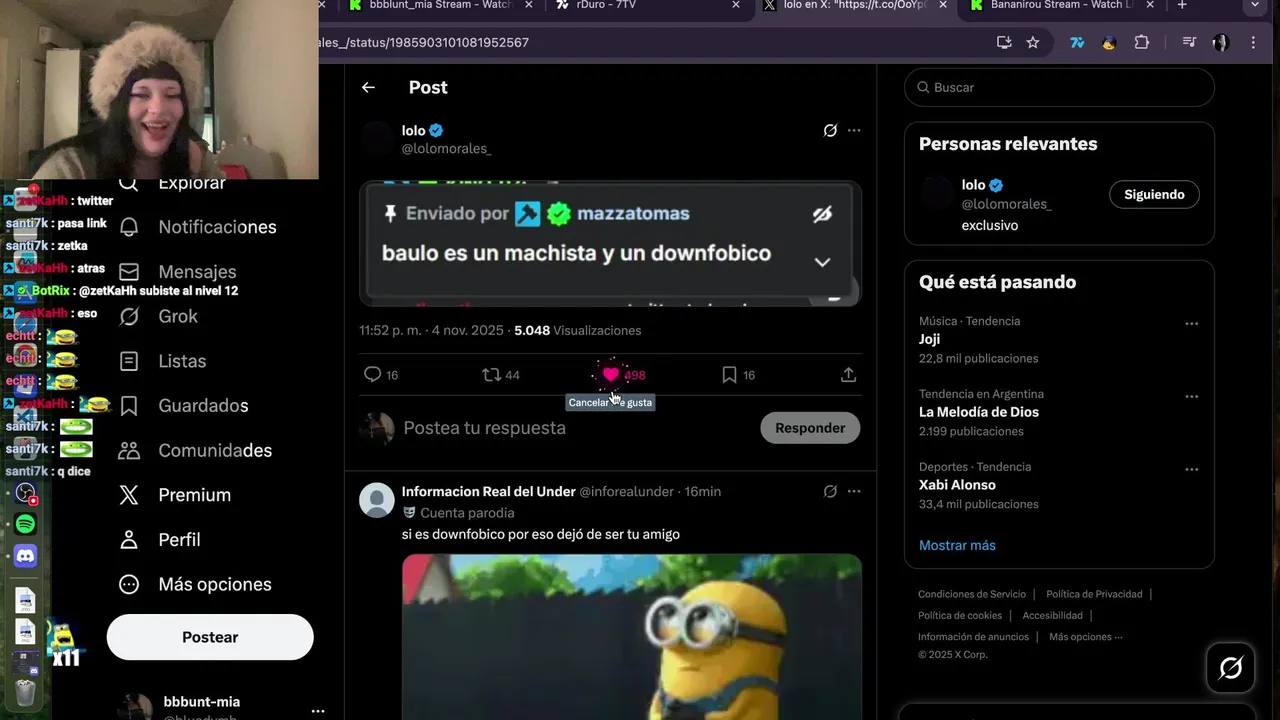Expand footer Más opciones links
Viewport: 1280px width, 720px height.
1085,637
